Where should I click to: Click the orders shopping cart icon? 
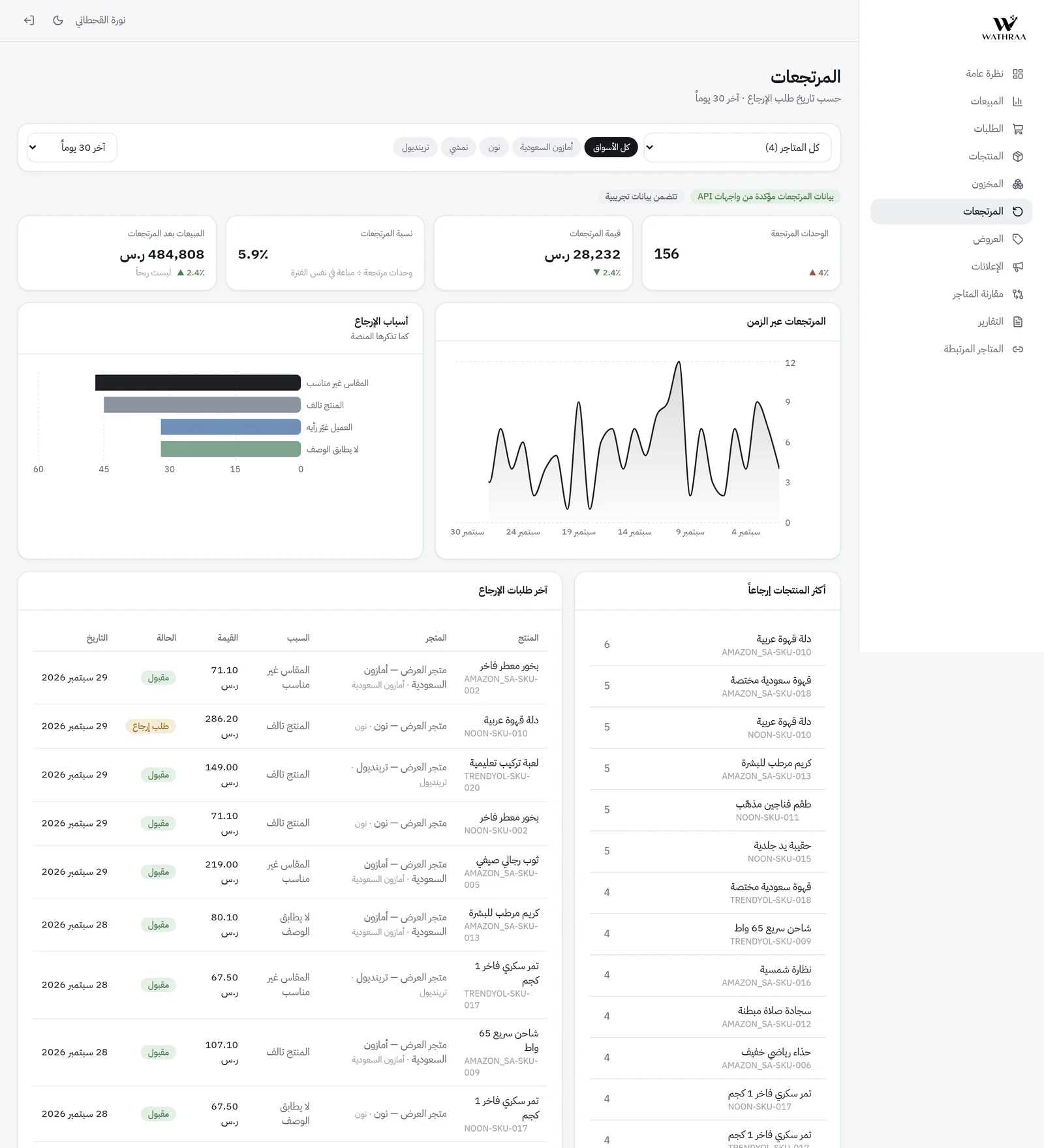[1017, 128]
